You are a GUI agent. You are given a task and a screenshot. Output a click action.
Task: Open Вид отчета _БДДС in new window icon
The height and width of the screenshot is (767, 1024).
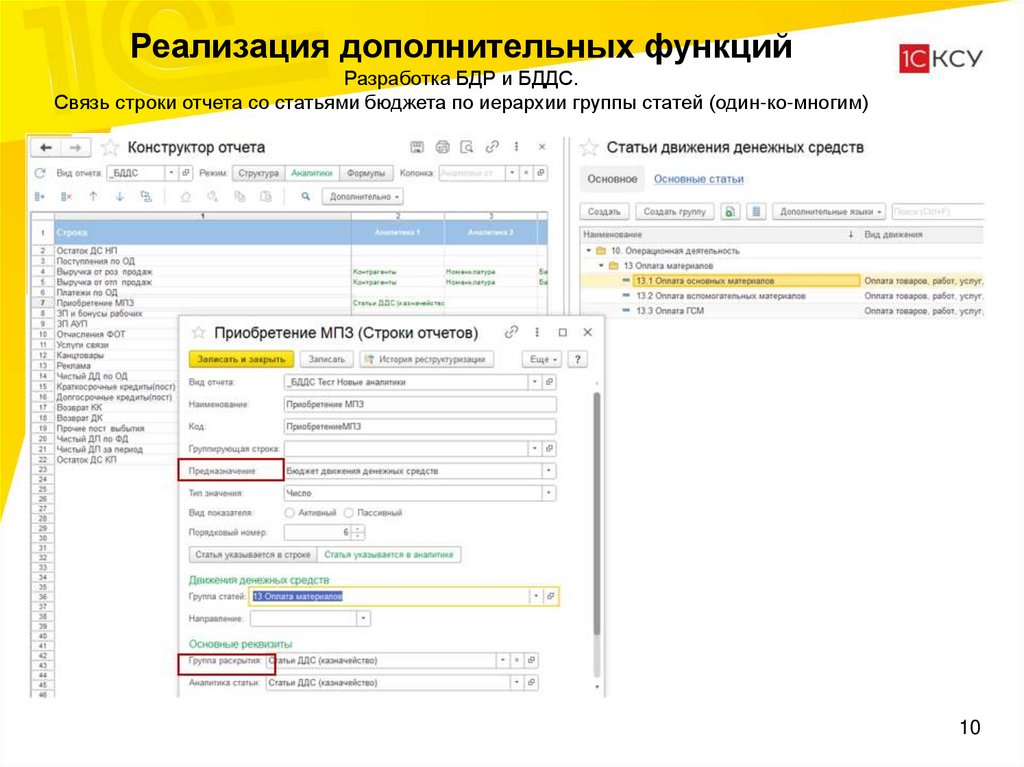coord(185,173)
